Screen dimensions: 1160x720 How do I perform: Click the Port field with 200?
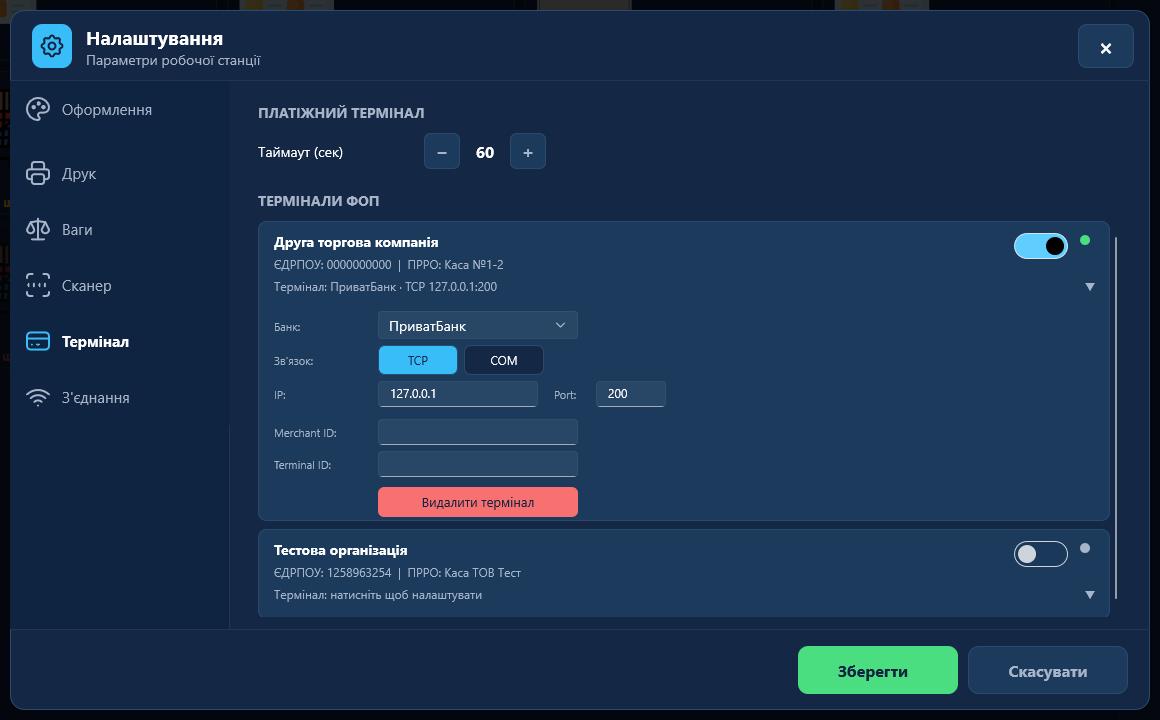[x=631, y=394]
